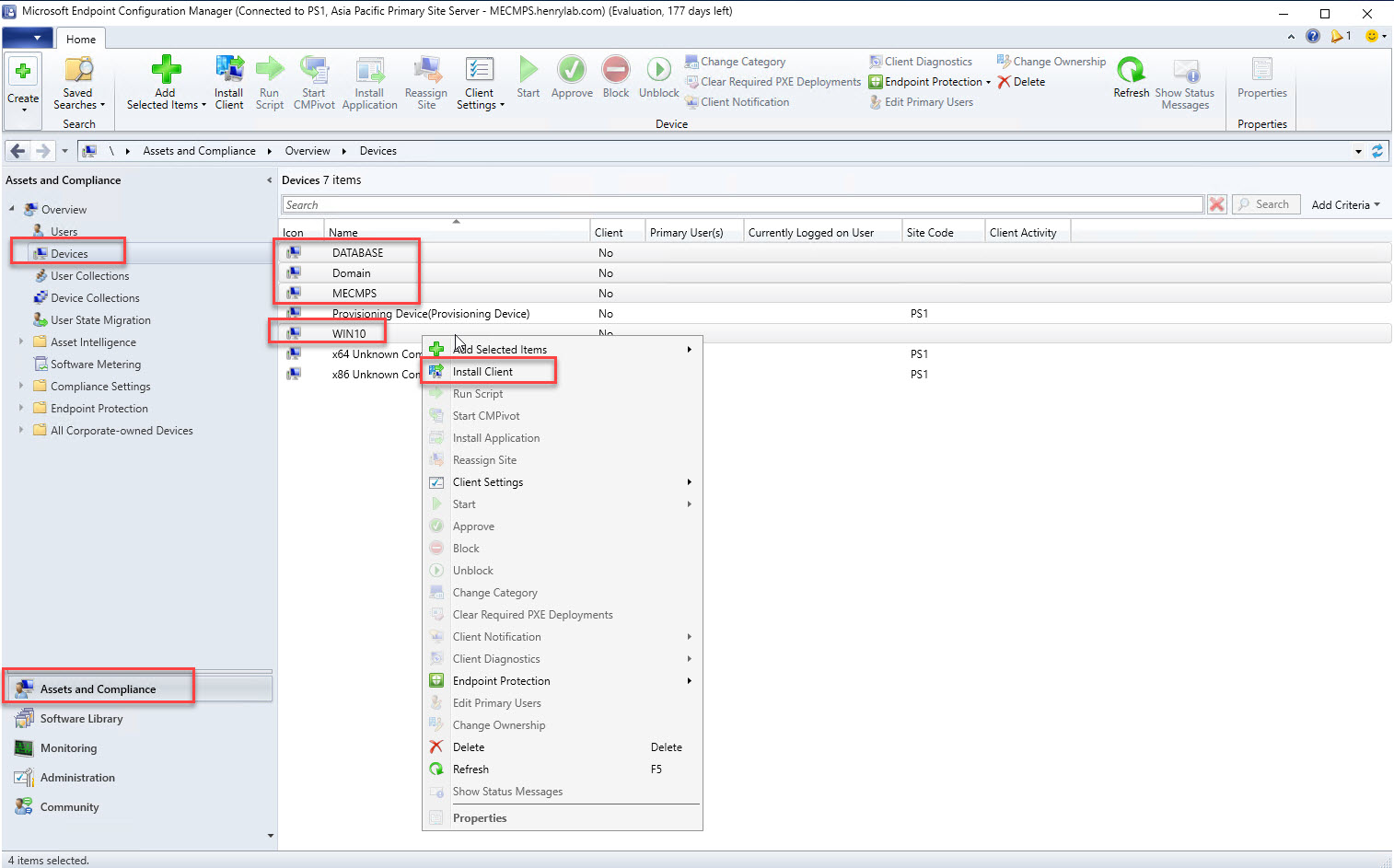This screenshot has width=1394, height=868.
Task: Select Properties in the context menu
Action: tap(480, 818)
